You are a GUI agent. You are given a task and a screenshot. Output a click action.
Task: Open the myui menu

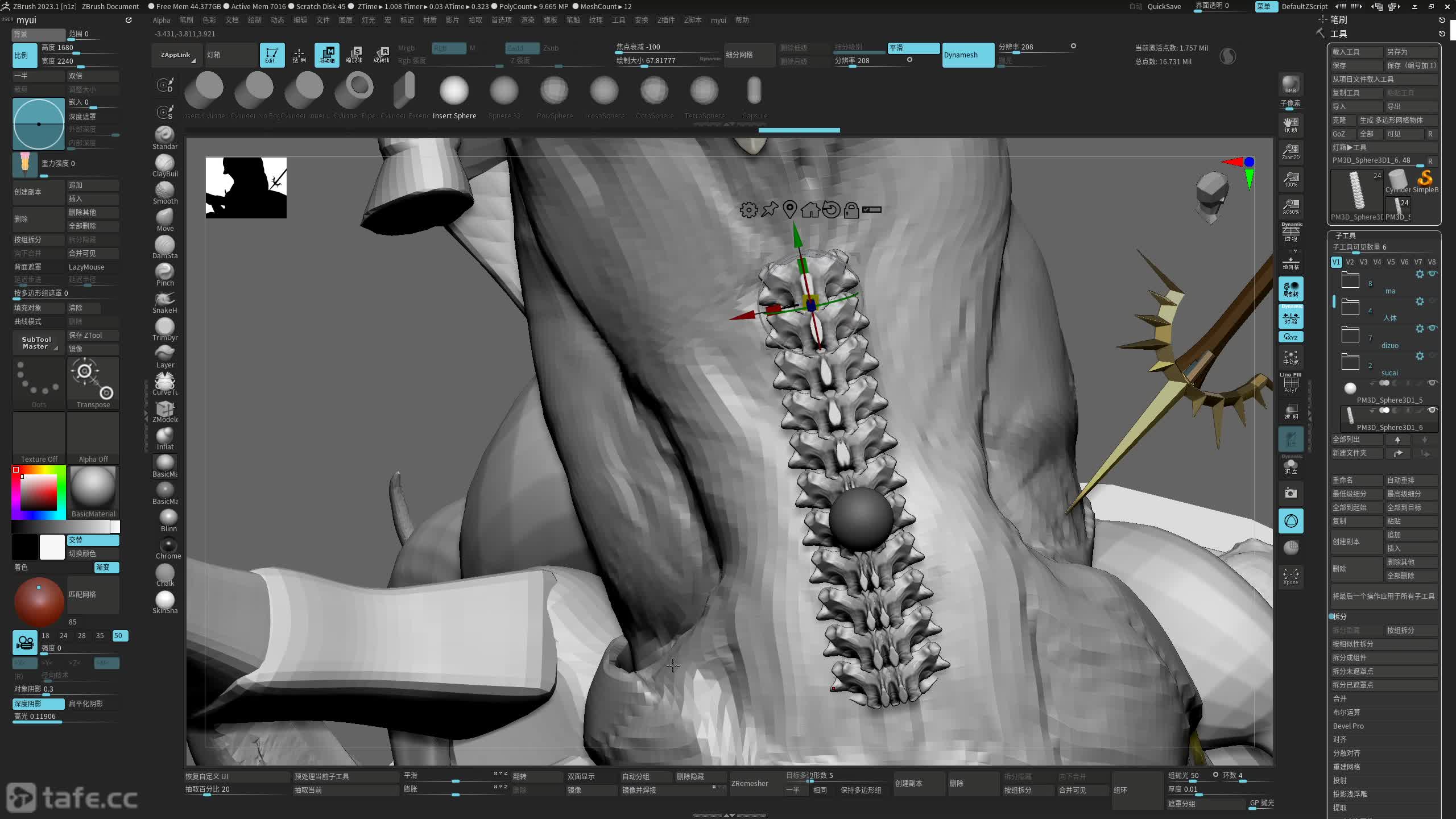(718, 20)
